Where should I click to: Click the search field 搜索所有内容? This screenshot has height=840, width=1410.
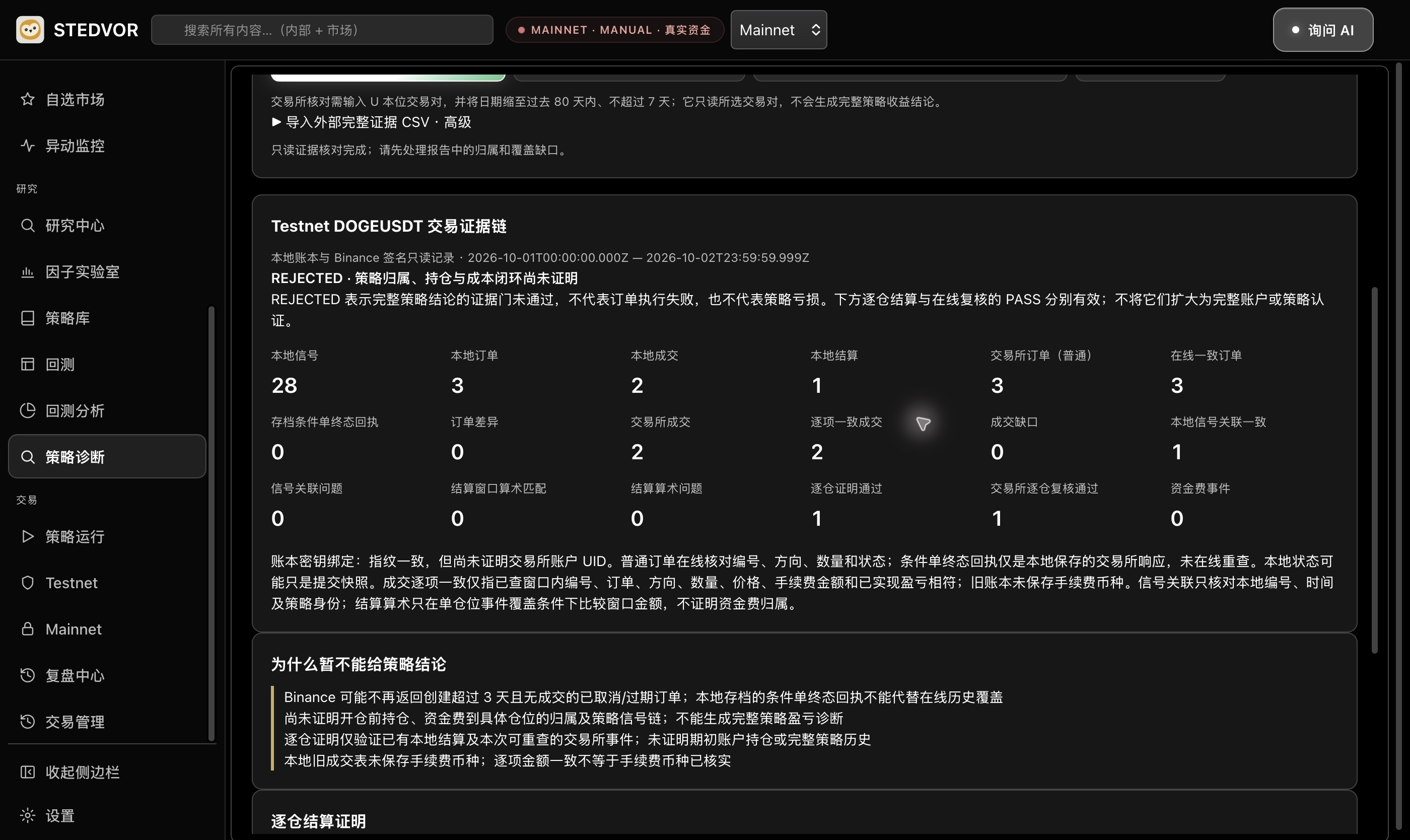pos(322,30)
